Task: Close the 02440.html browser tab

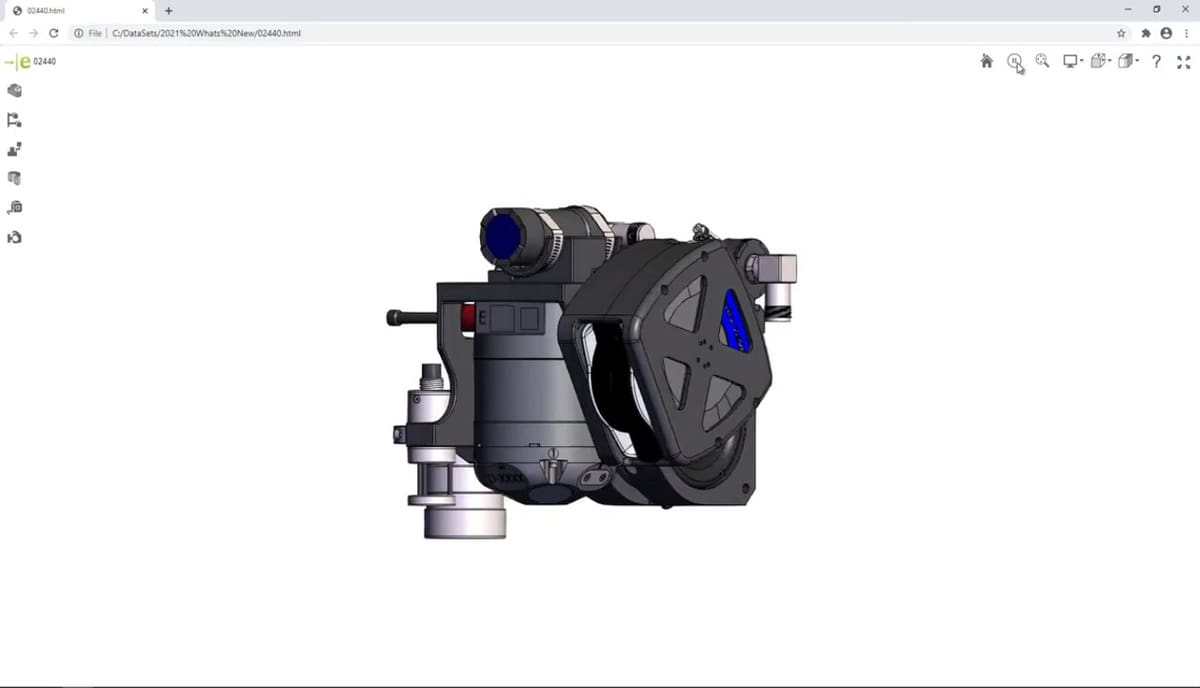Action: click(144, 10)
